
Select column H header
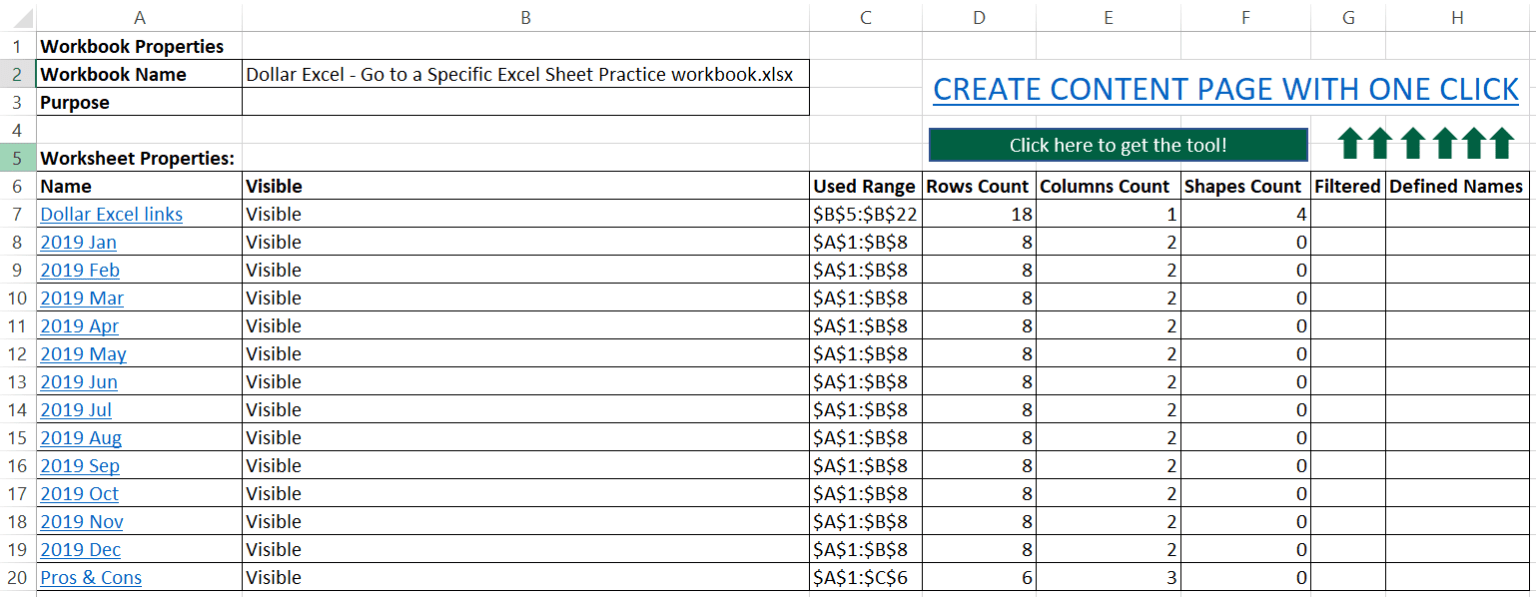point(1457,17)
